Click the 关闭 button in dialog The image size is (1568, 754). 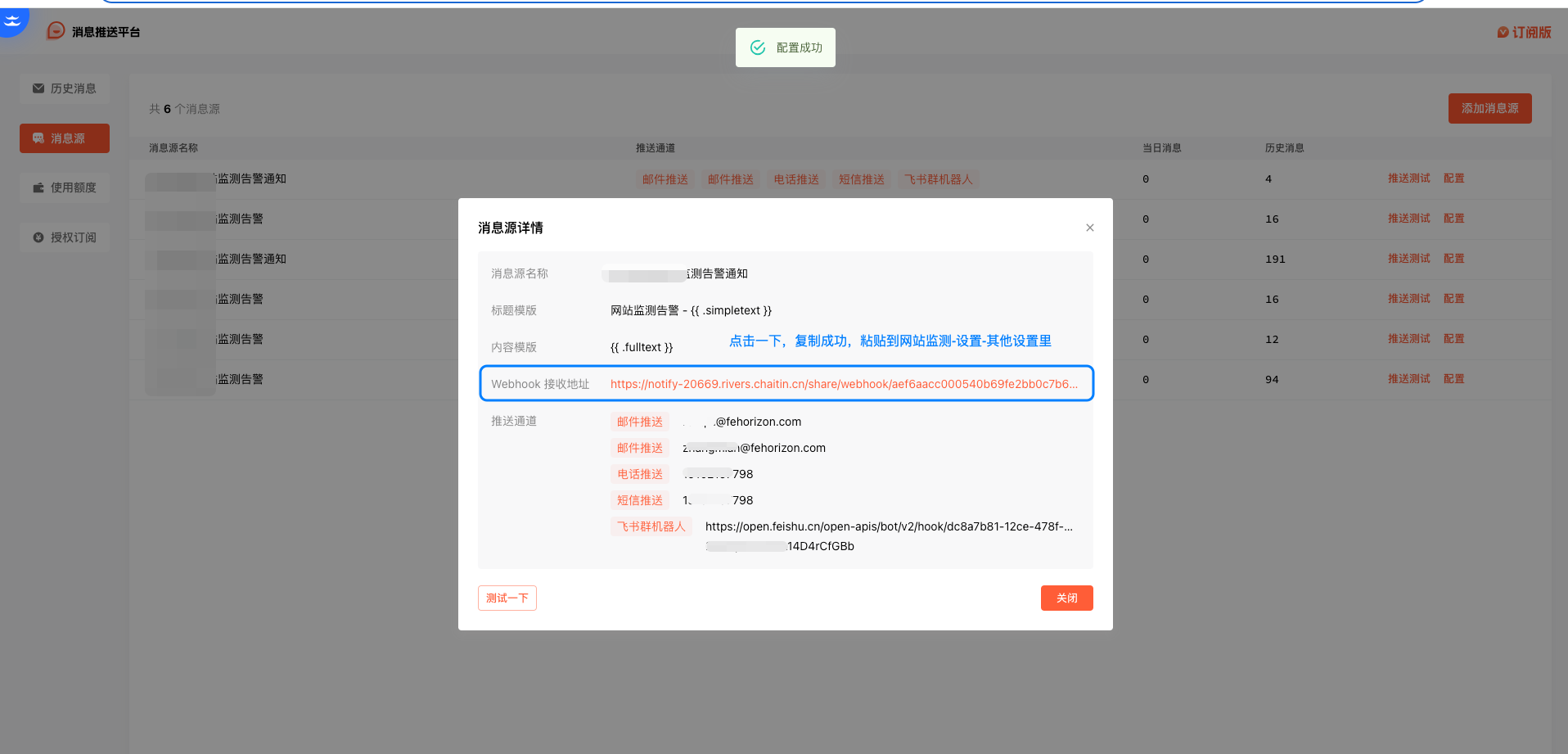click(1066, 598)
